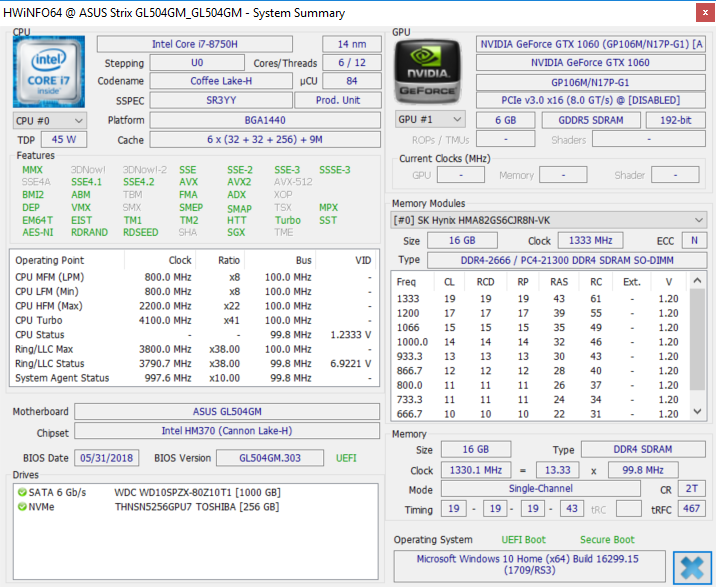Click the cache 6 x (32 + 32 + 256) + 9M field
Viewport: 716px width, 587px height.
(265, 139)
